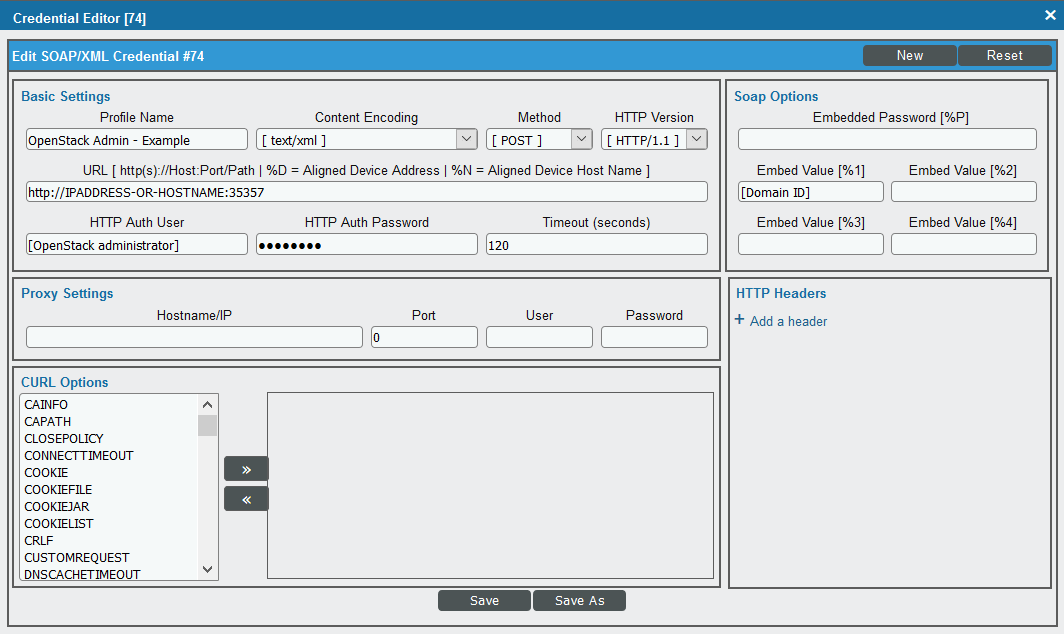
Task: Click the Profile Name input field
Action: click(136, 139)
